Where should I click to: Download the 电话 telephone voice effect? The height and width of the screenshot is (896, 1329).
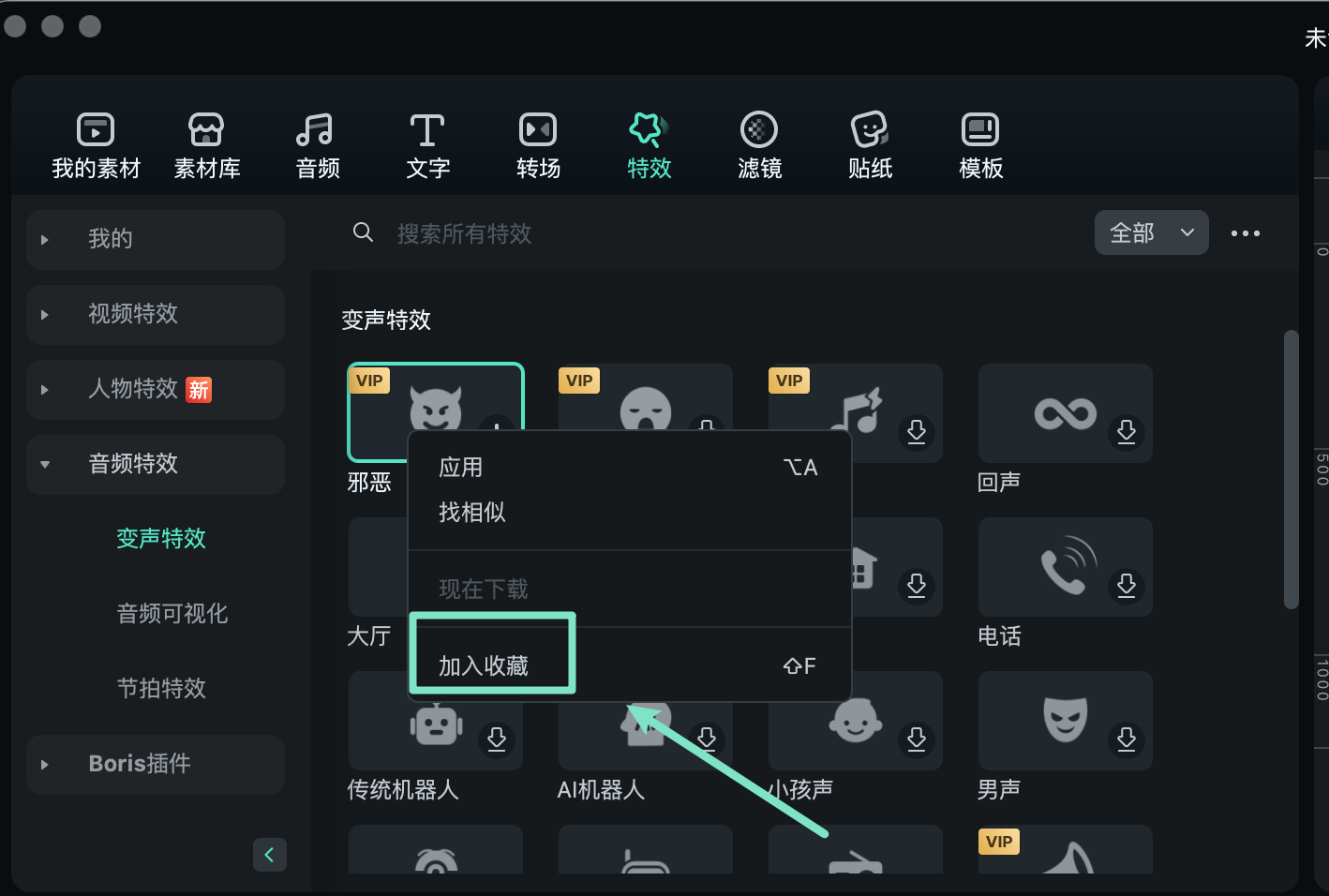coord(1126,587)
